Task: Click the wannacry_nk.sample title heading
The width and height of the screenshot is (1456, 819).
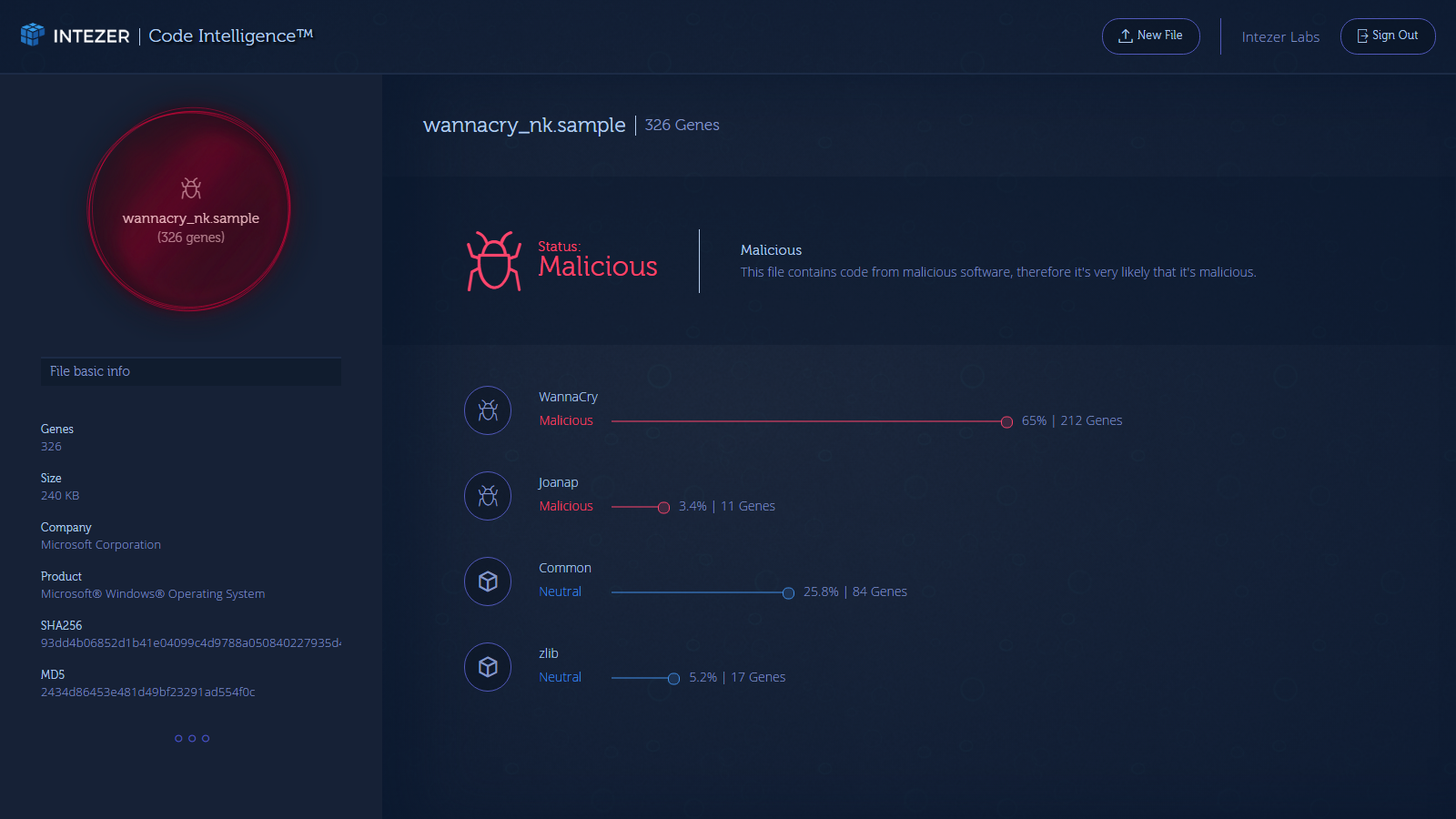Action: pyautogui.click(x=524, y=126)
